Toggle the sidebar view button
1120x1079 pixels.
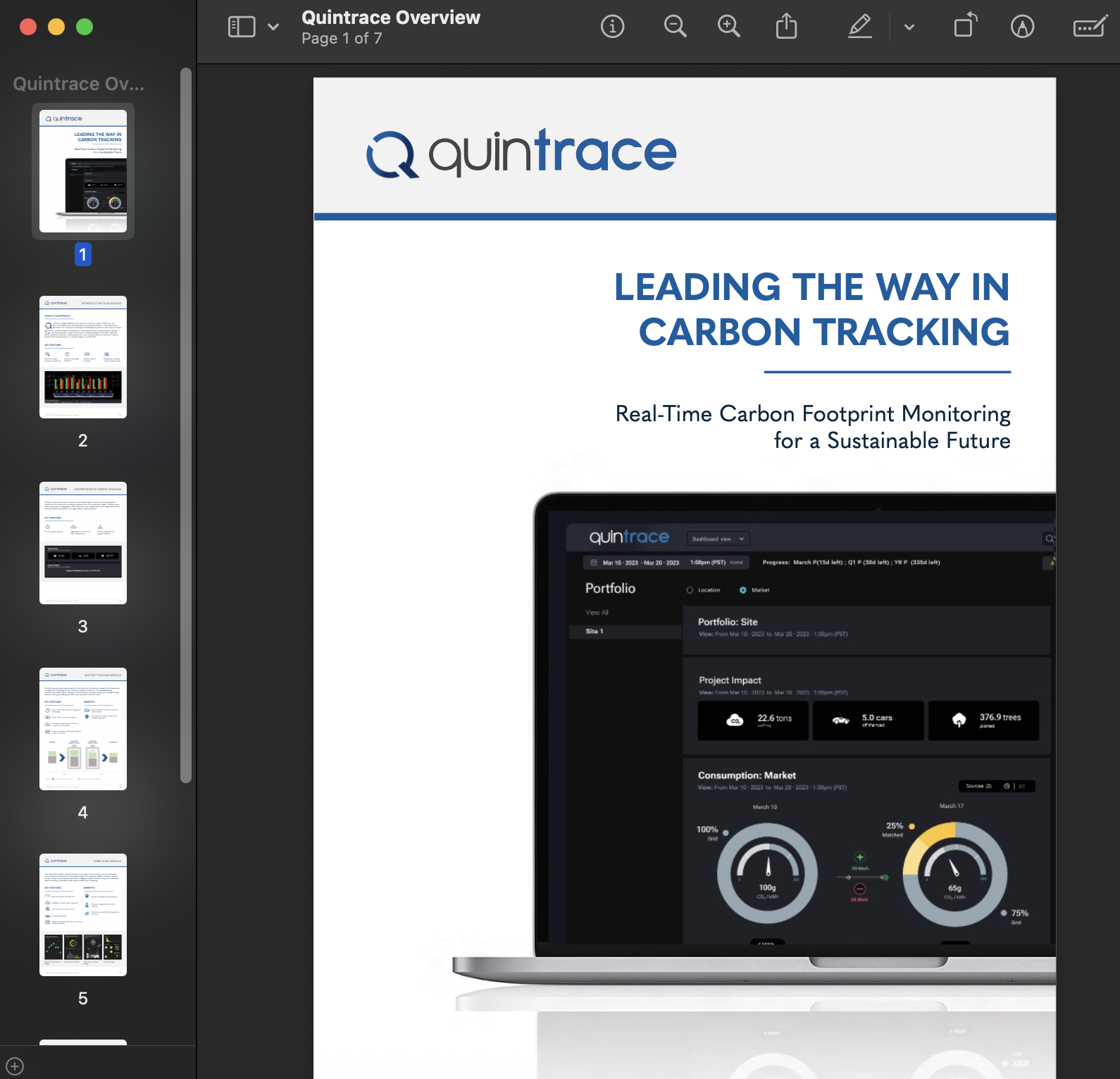(x=242, y=27)
